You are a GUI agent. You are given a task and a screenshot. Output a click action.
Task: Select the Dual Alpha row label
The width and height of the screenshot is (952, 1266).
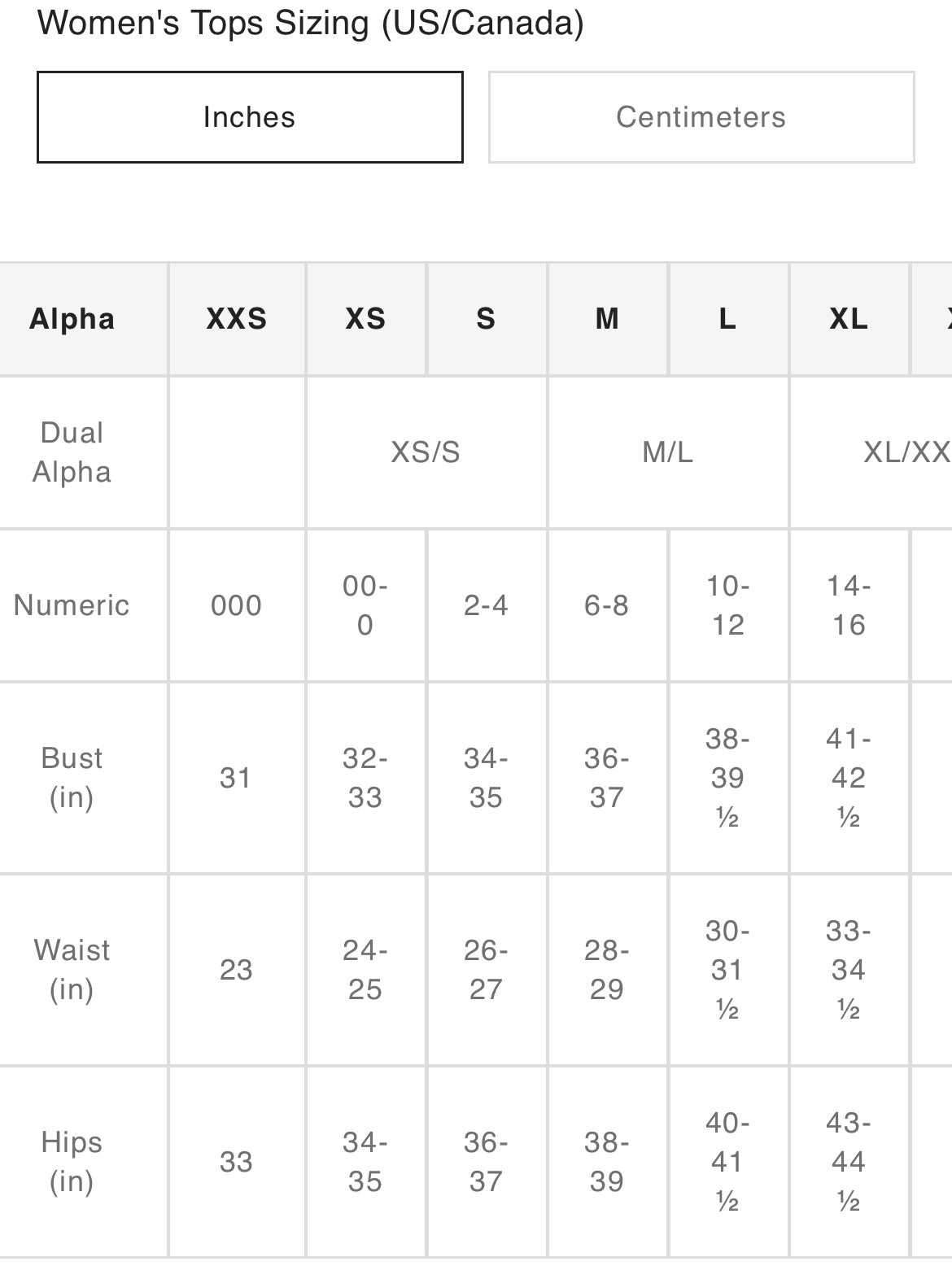pyautogui.click(x=72, y=452)
